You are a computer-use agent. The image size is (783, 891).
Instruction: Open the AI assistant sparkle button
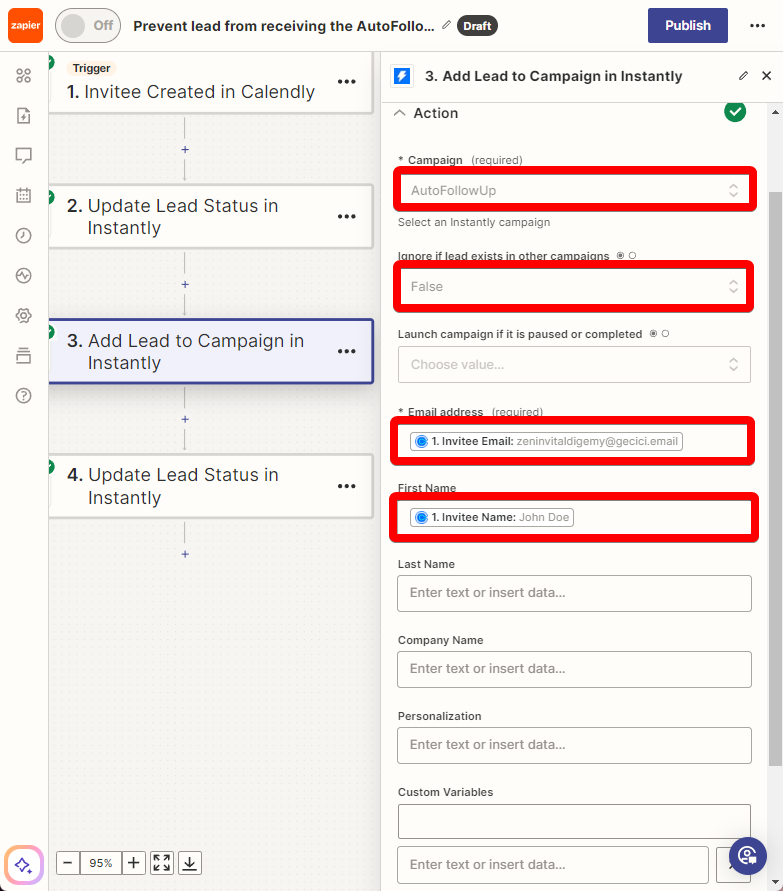pyautogui.click(x=24, y=865)
